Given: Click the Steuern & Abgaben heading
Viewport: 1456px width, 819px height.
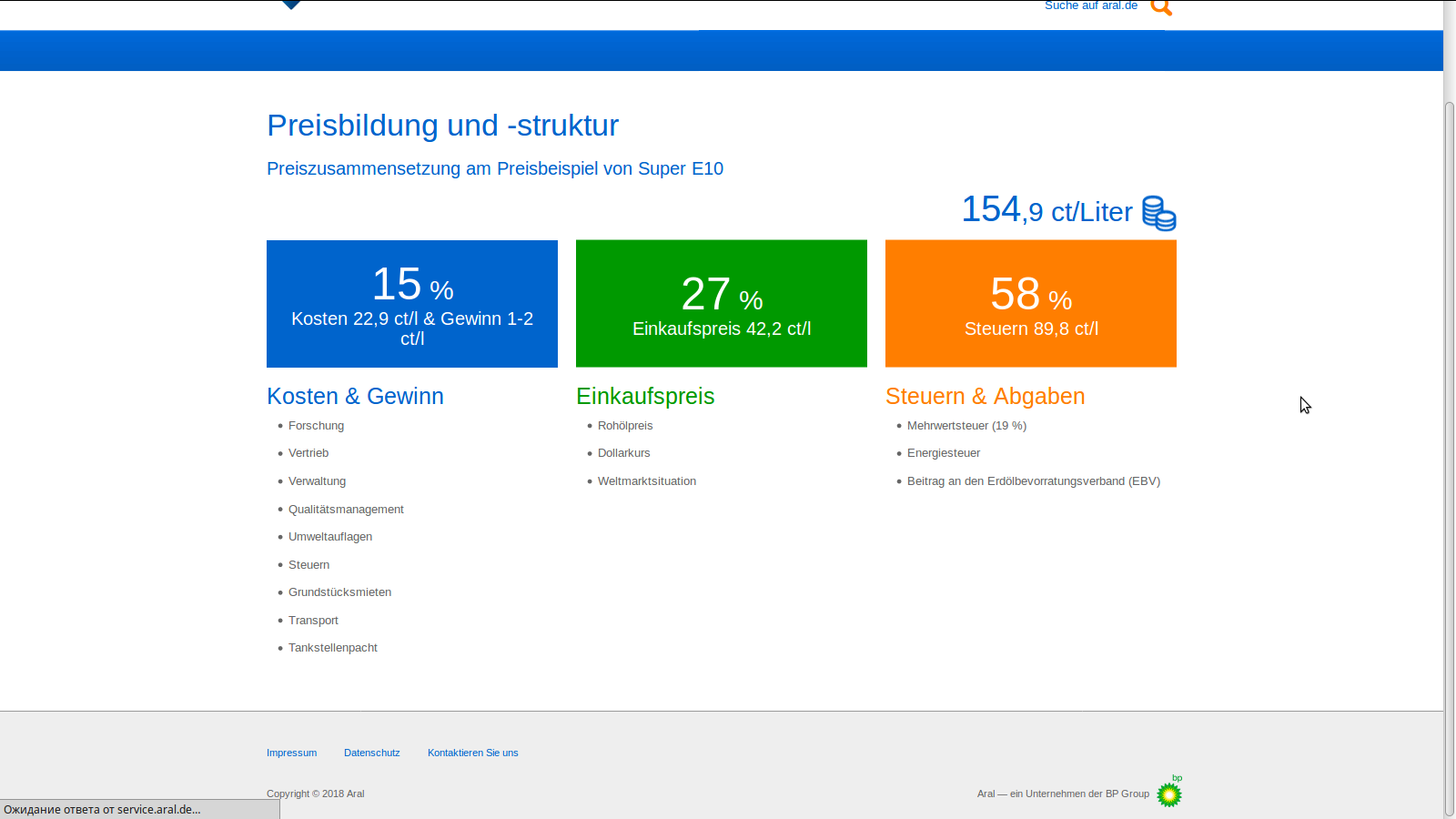Looking at the screenshot, I should [985, 397].
